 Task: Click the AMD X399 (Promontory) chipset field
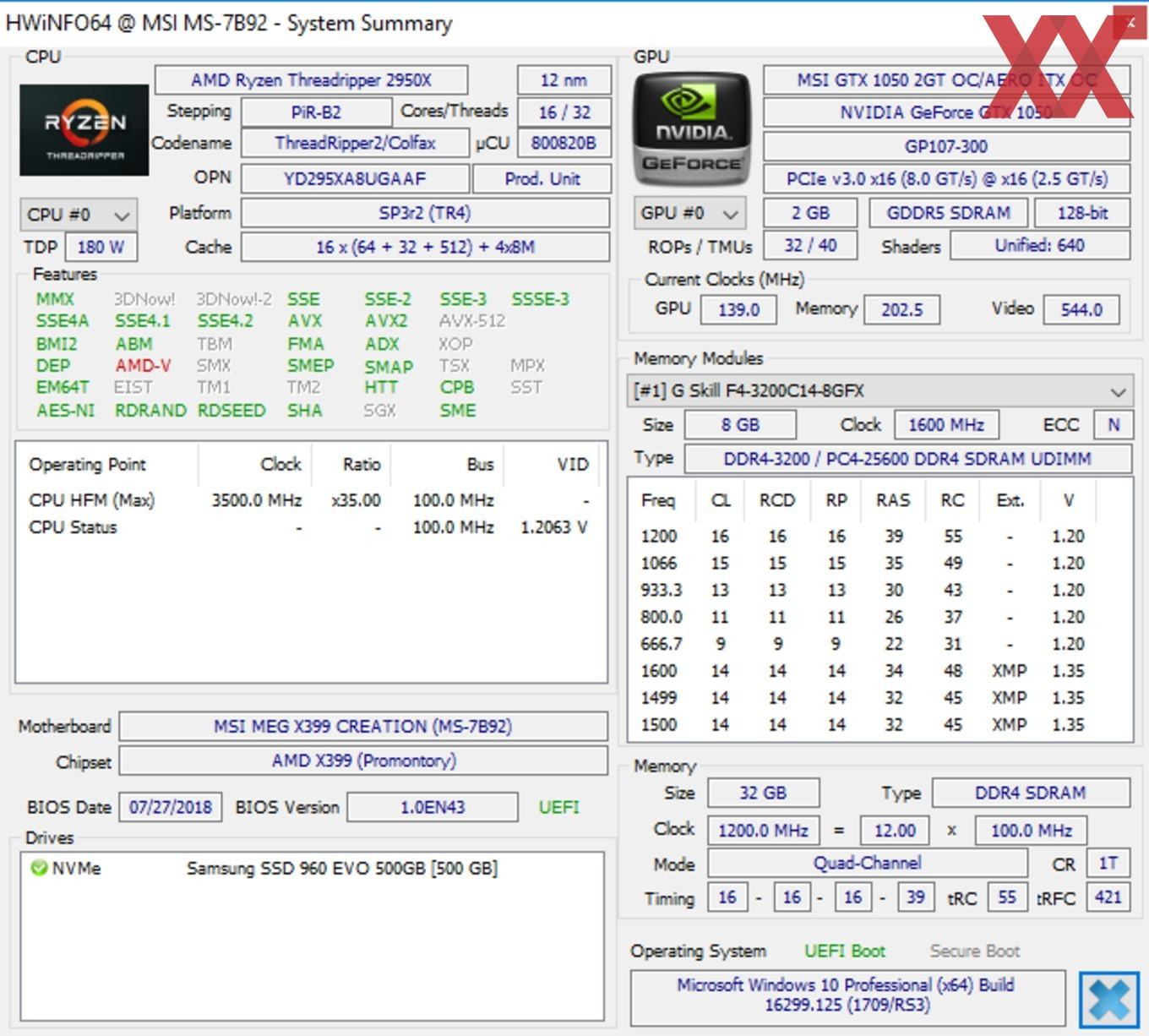[363, 761]
